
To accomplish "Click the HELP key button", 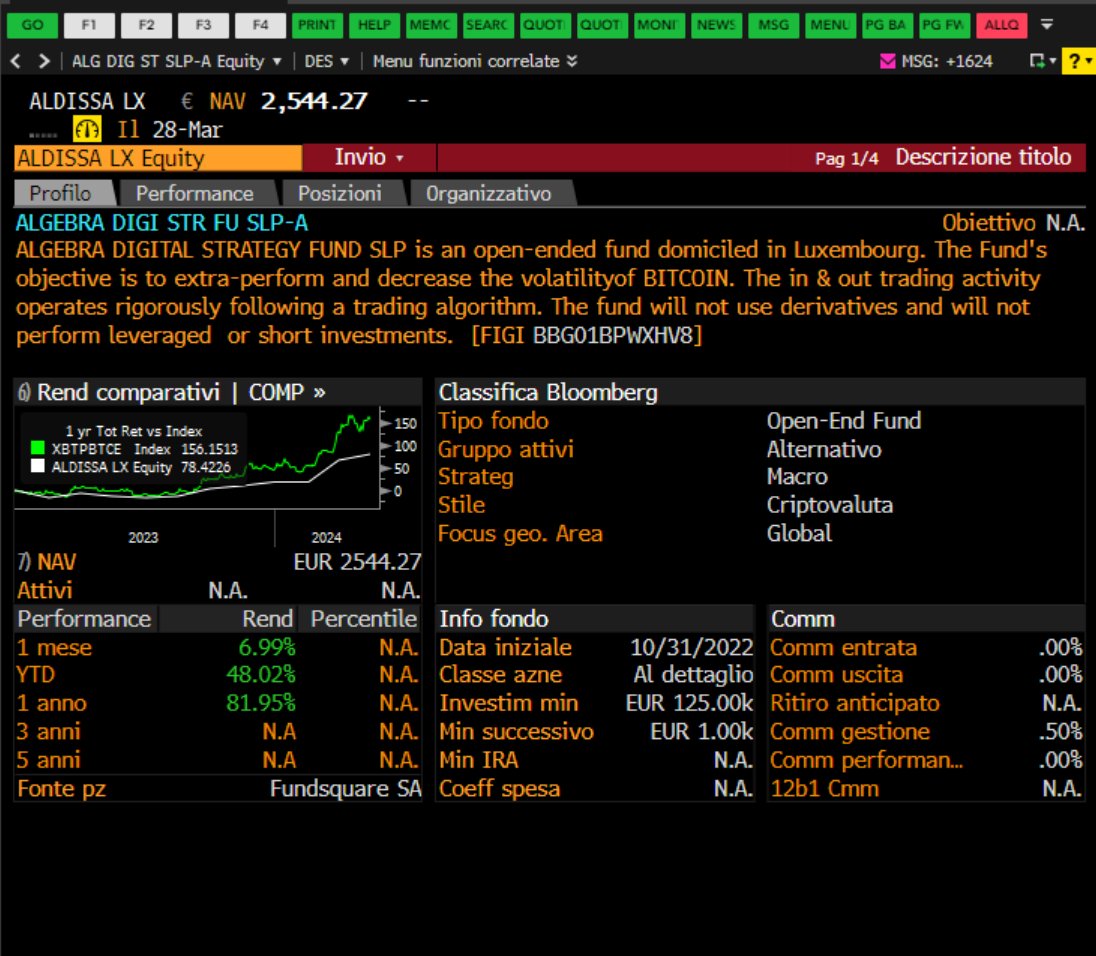I will 375,25.
